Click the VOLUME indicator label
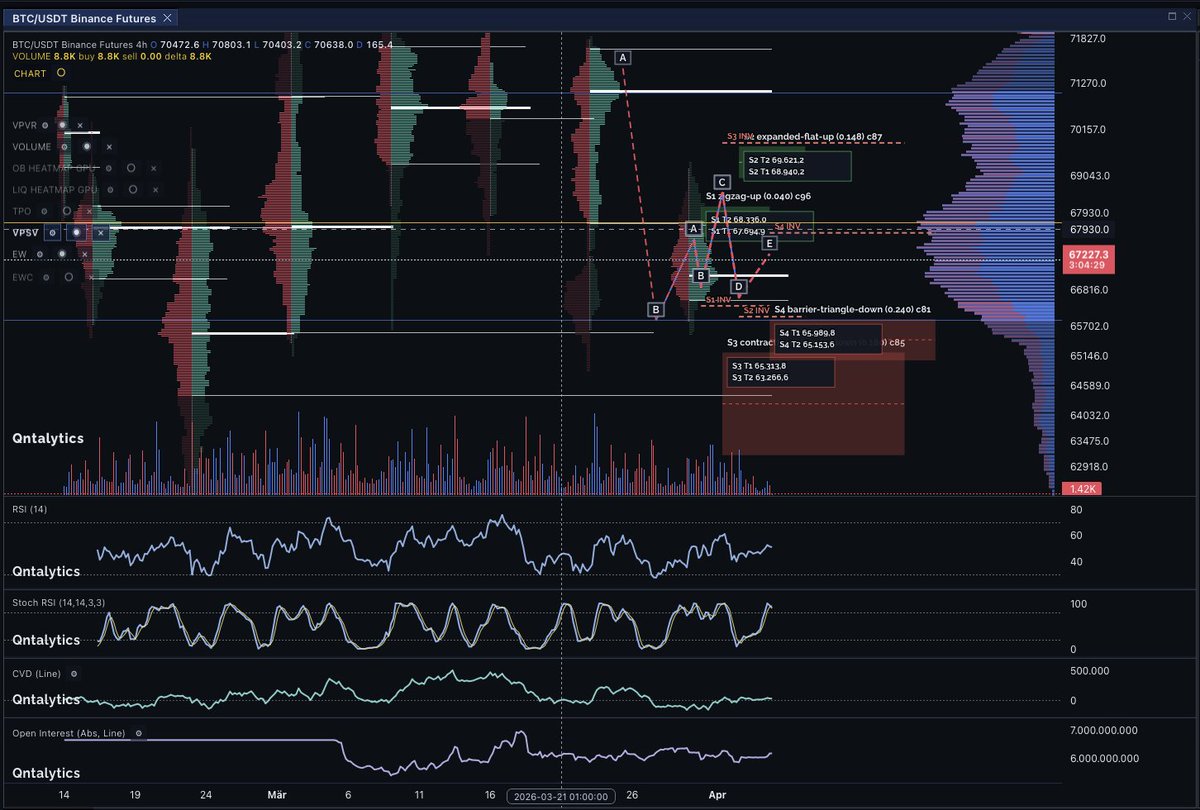Screen dimensions: 1200x810 [32, 147]
